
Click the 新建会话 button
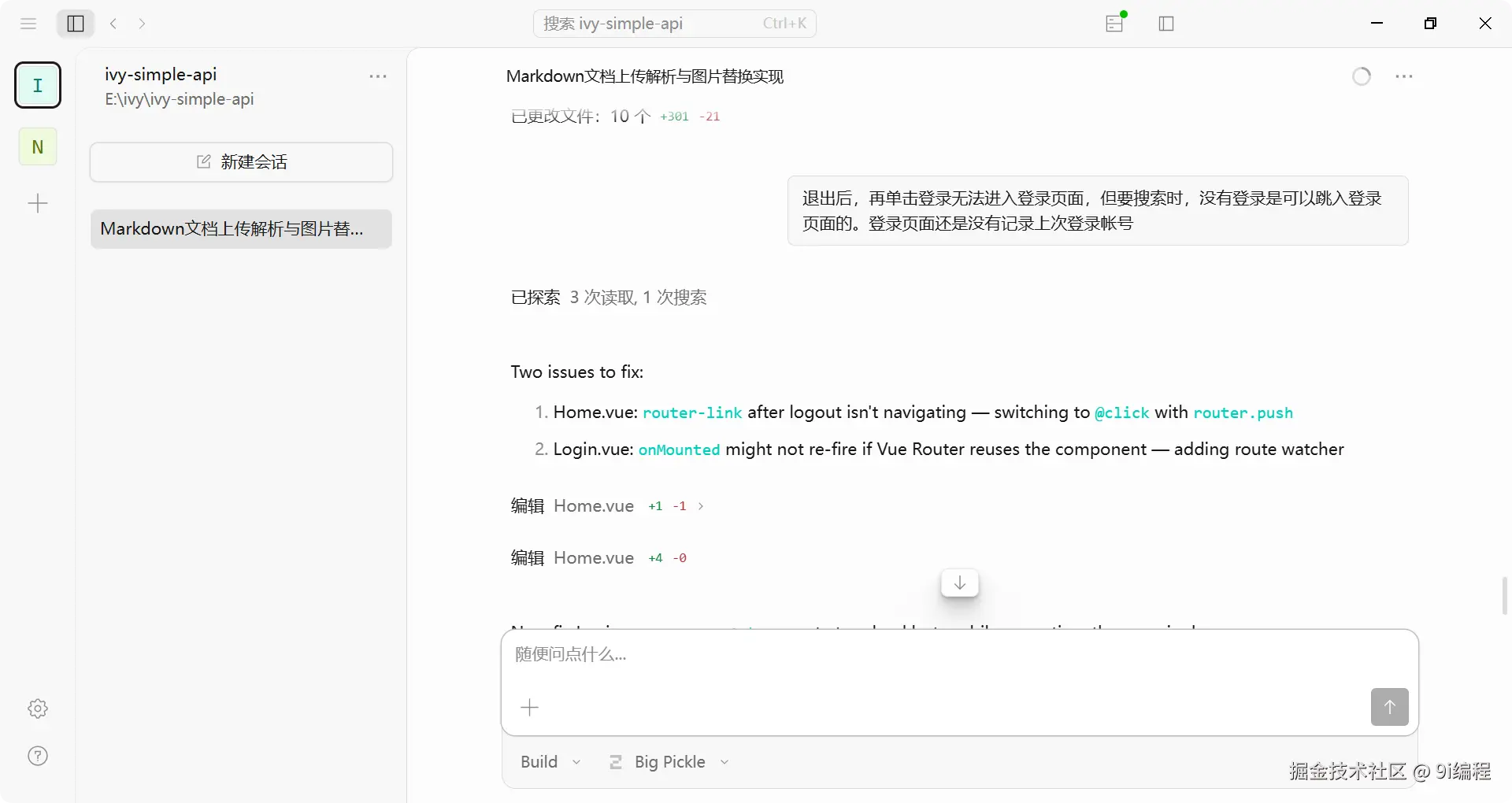click(241, 162)
